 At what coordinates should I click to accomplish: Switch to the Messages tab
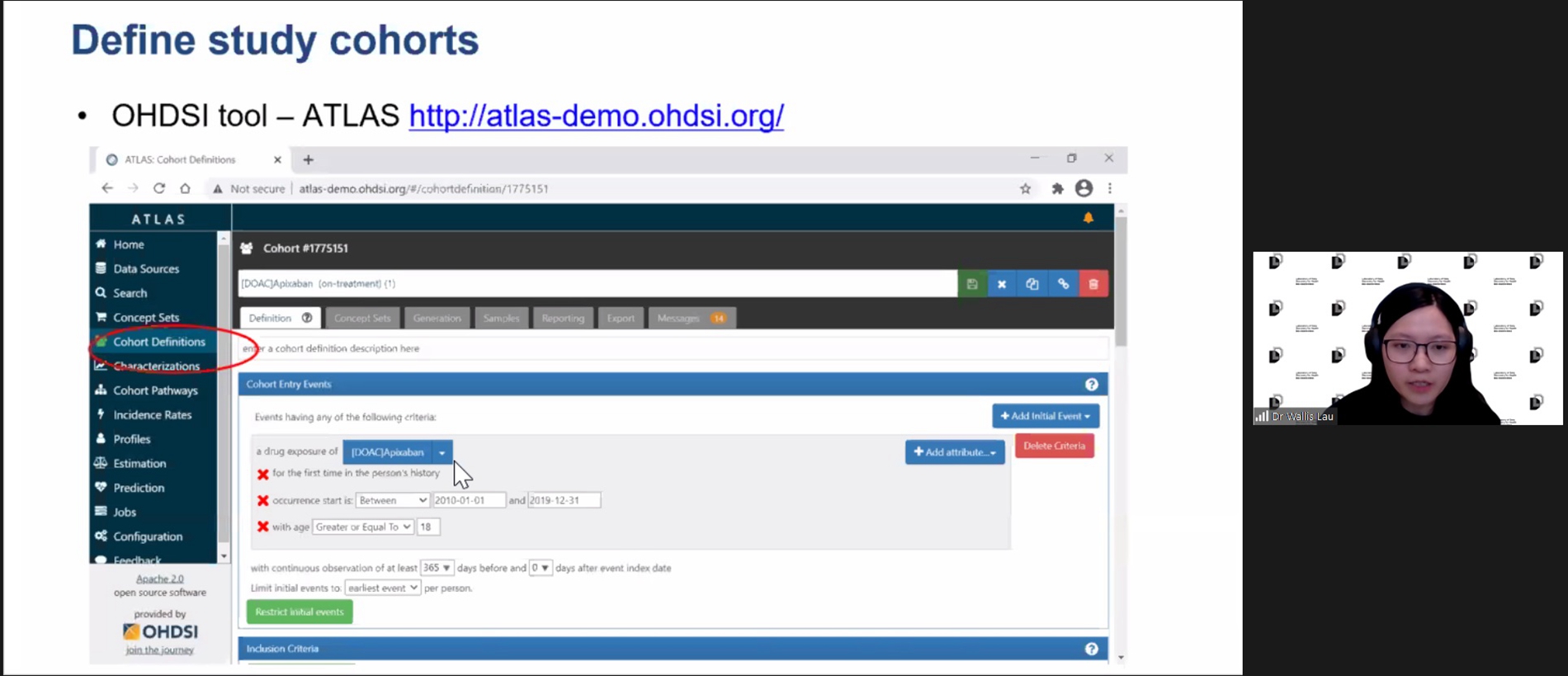click(692, 318)
